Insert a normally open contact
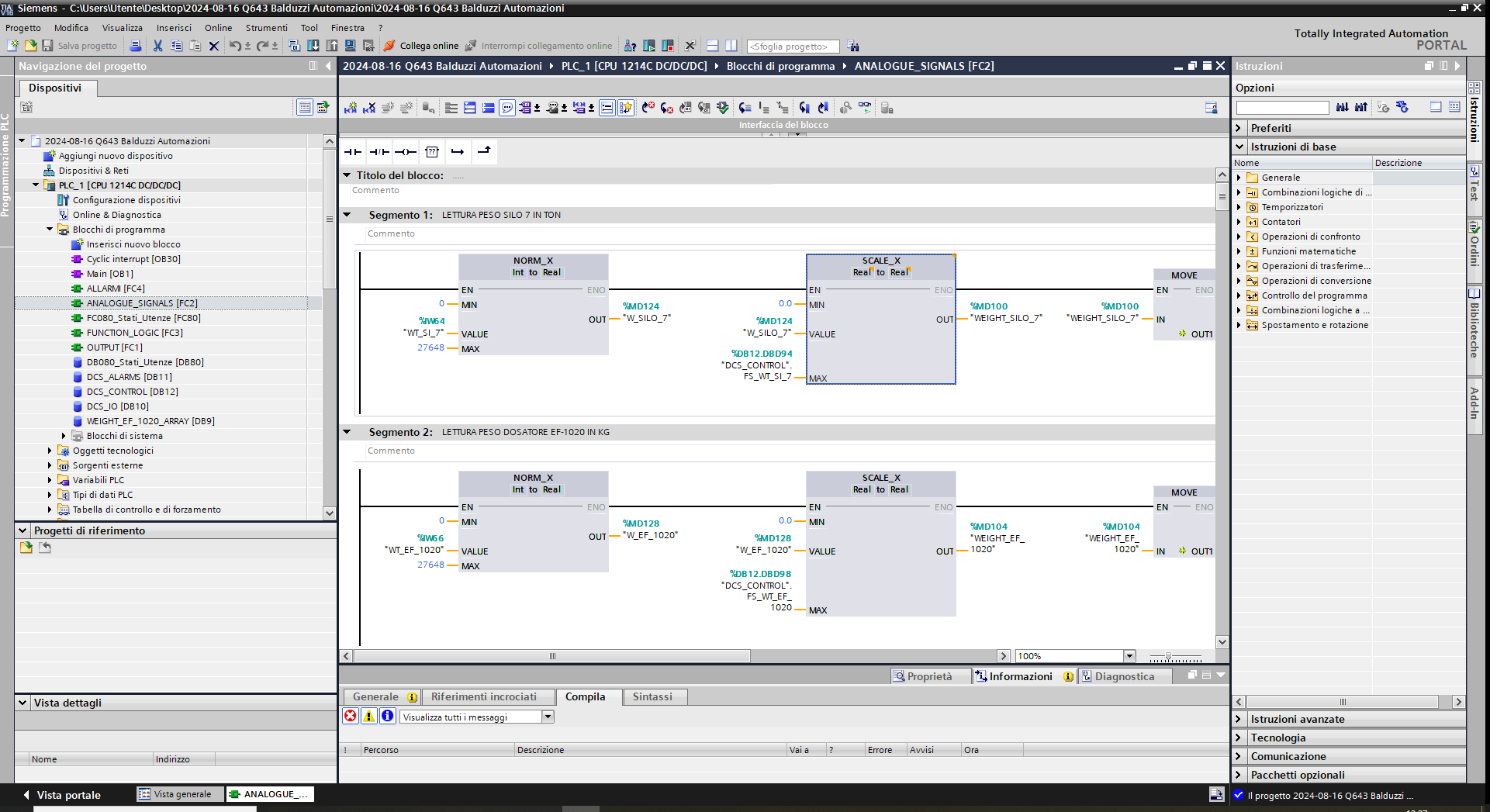Image resolution: width=1490 pixels, height=812 pixels. point(353,152)
